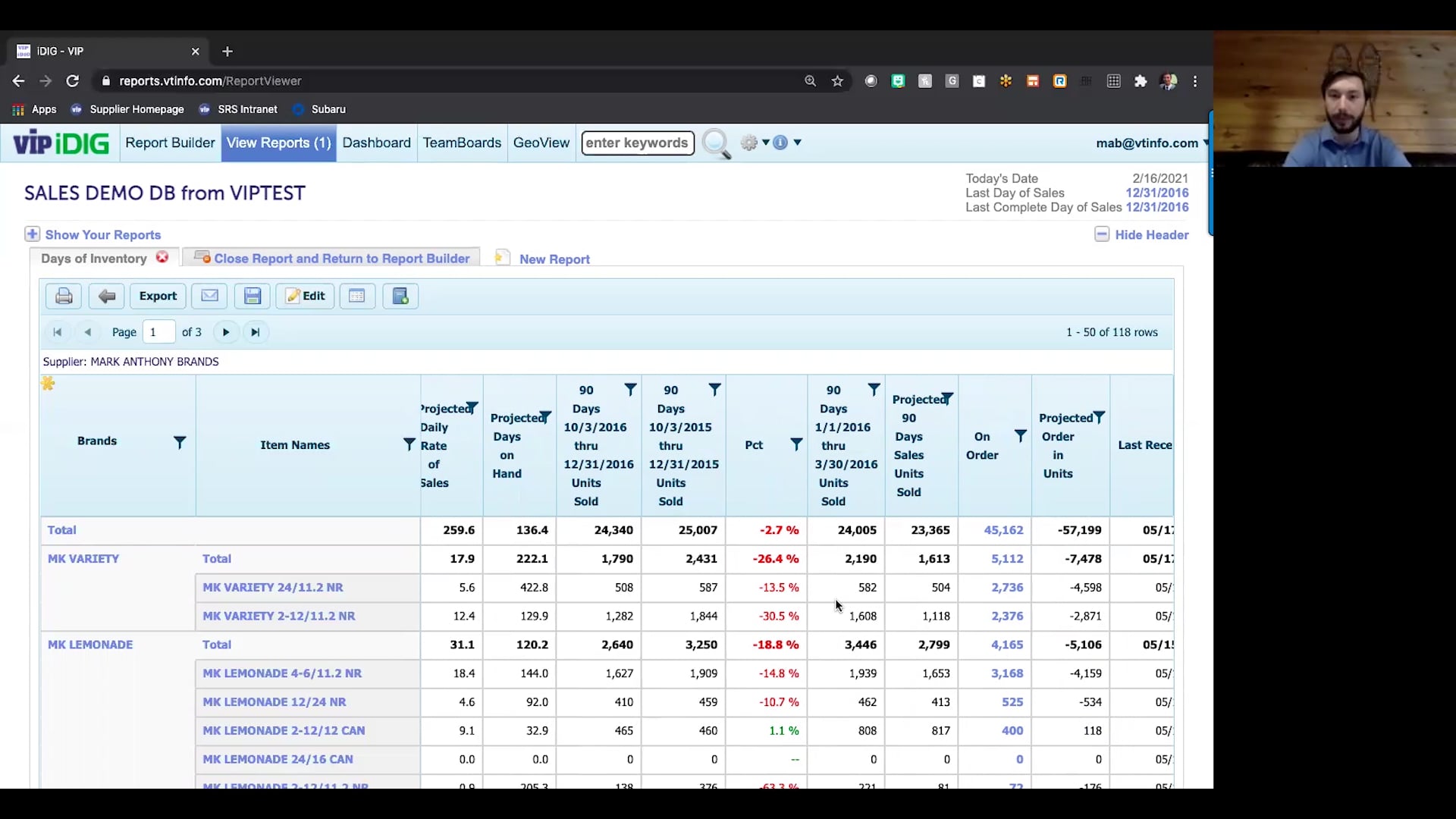Email the report via the envelope icon
Viewport: 1456px width, 819px height.
coord(209,296)
